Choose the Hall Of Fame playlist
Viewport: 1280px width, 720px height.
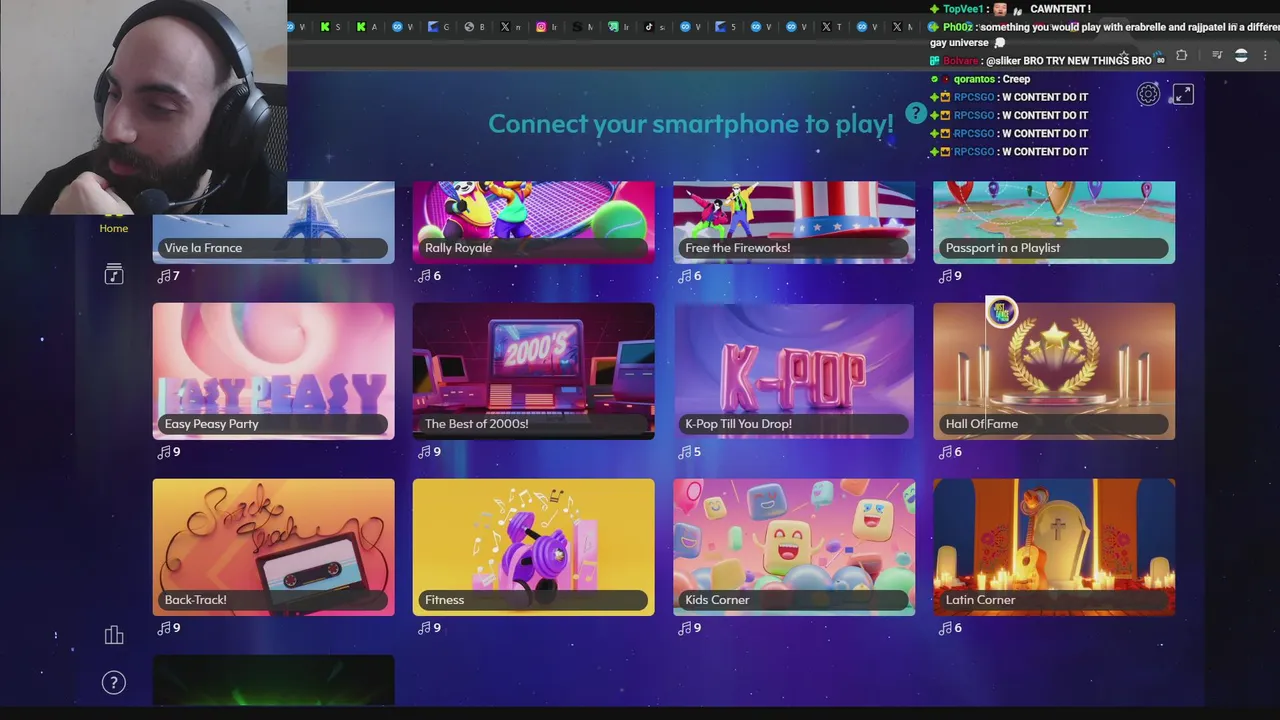pyautogui.click(x=1054, y=371)
